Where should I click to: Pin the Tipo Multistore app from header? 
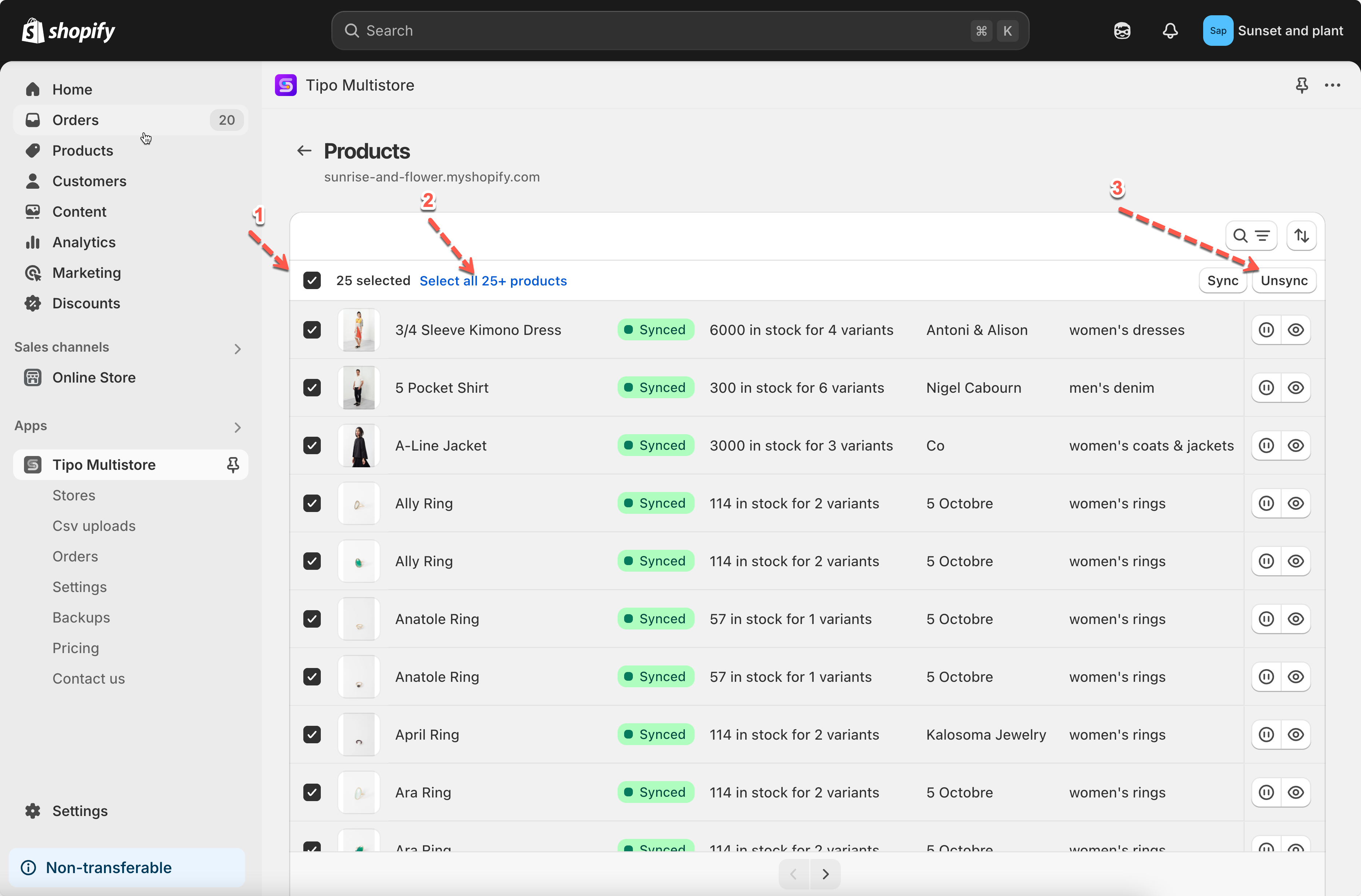coord(1301,85)
